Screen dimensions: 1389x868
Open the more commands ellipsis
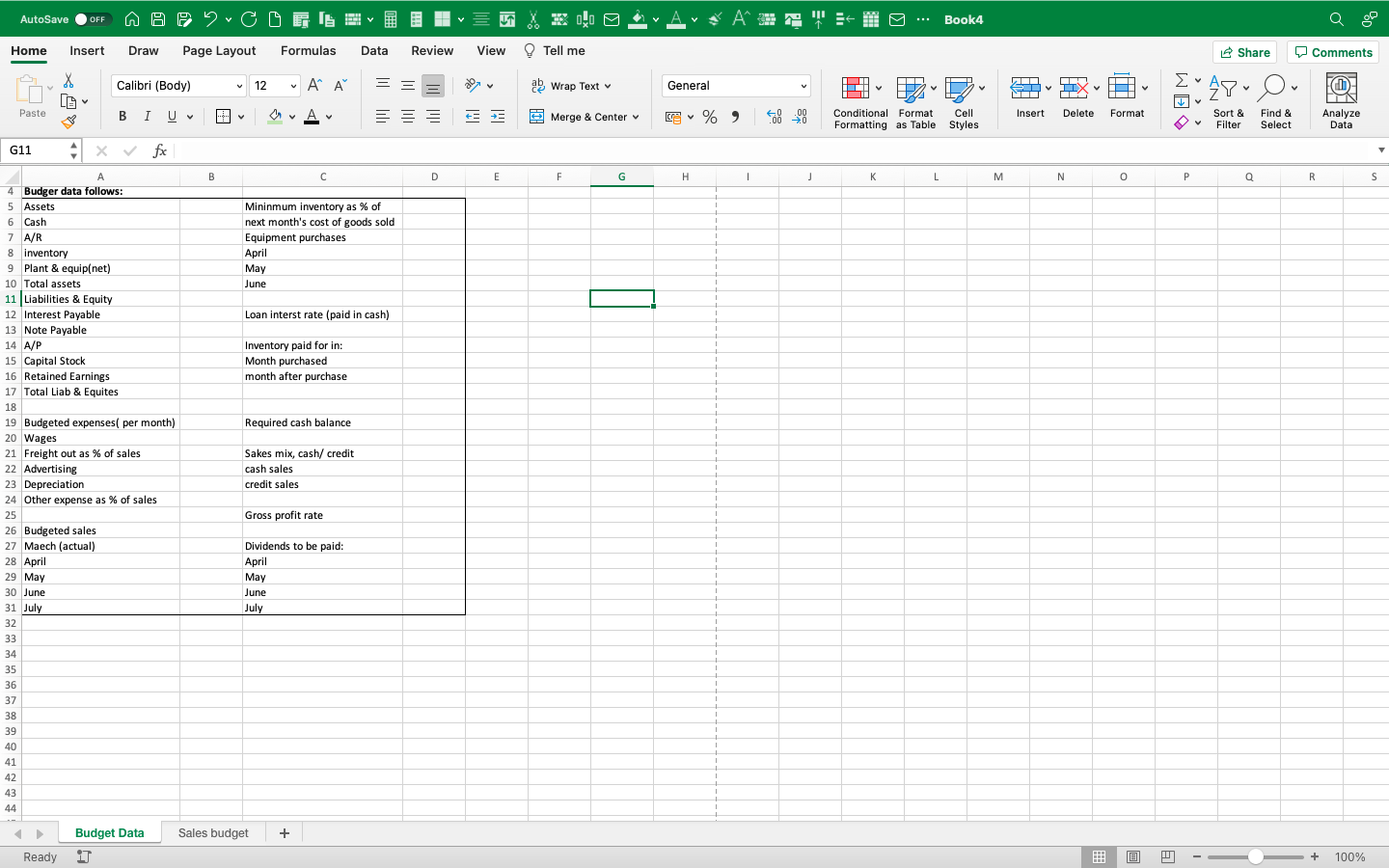(x=923, y=19)
